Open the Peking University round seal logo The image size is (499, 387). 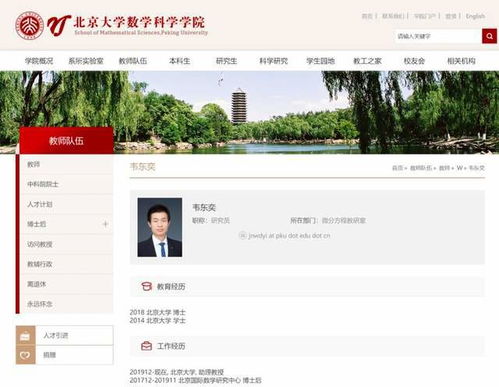click(x=30, y=25)
